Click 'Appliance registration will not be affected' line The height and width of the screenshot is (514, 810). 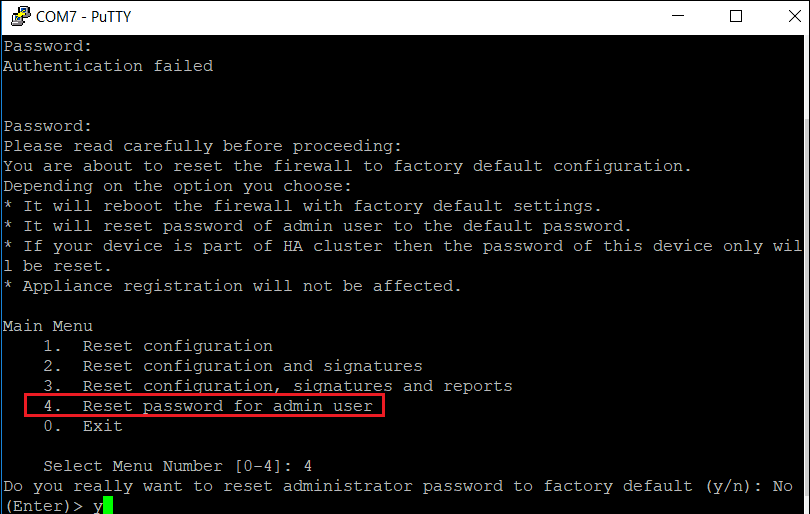click(232, 286)
